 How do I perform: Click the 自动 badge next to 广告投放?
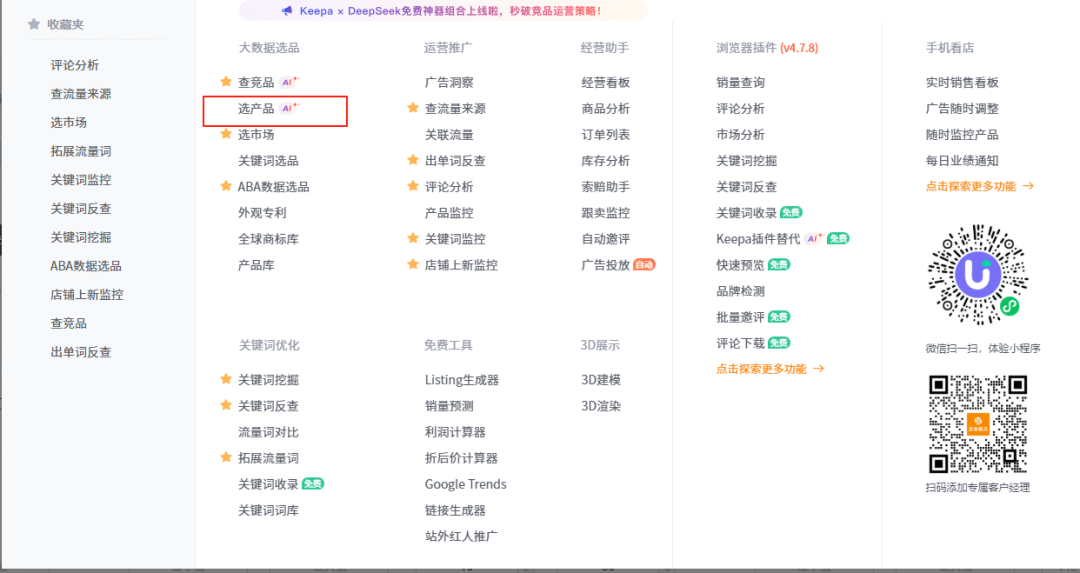point(644,264)
